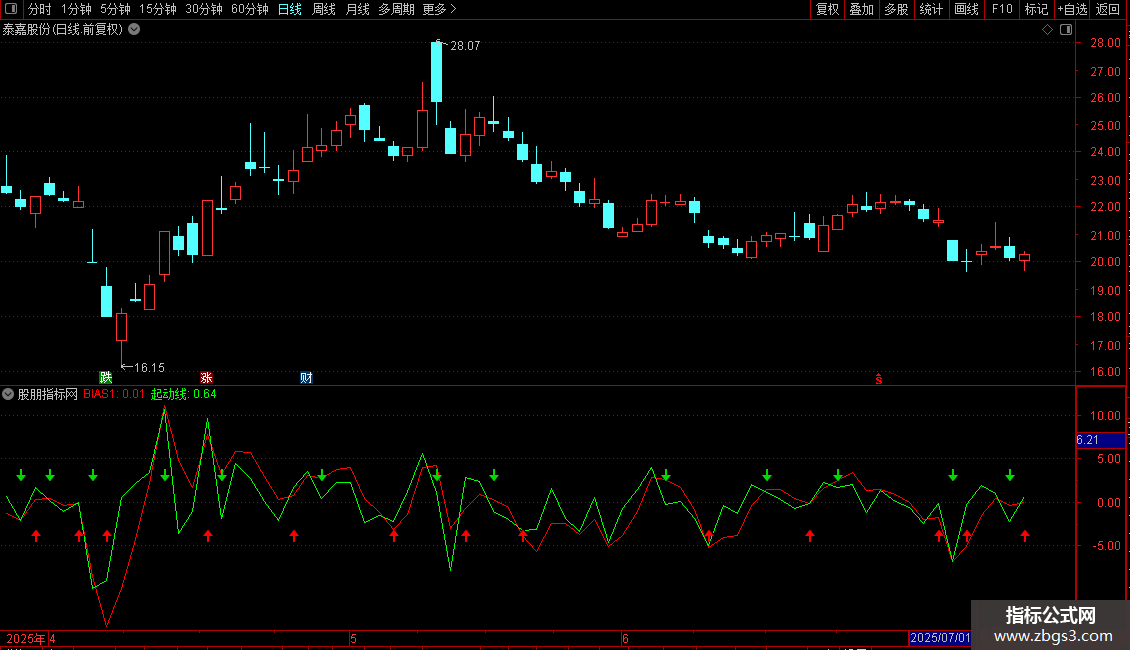Click the 股朋指标网 indicator name
This screenshot has width=1130, height=650.
pos(48,394)
